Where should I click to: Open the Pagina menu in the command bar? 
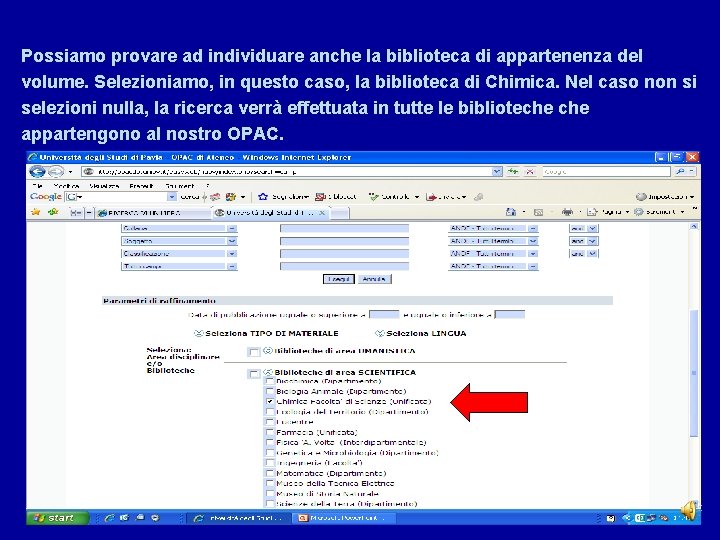[607, 212]
